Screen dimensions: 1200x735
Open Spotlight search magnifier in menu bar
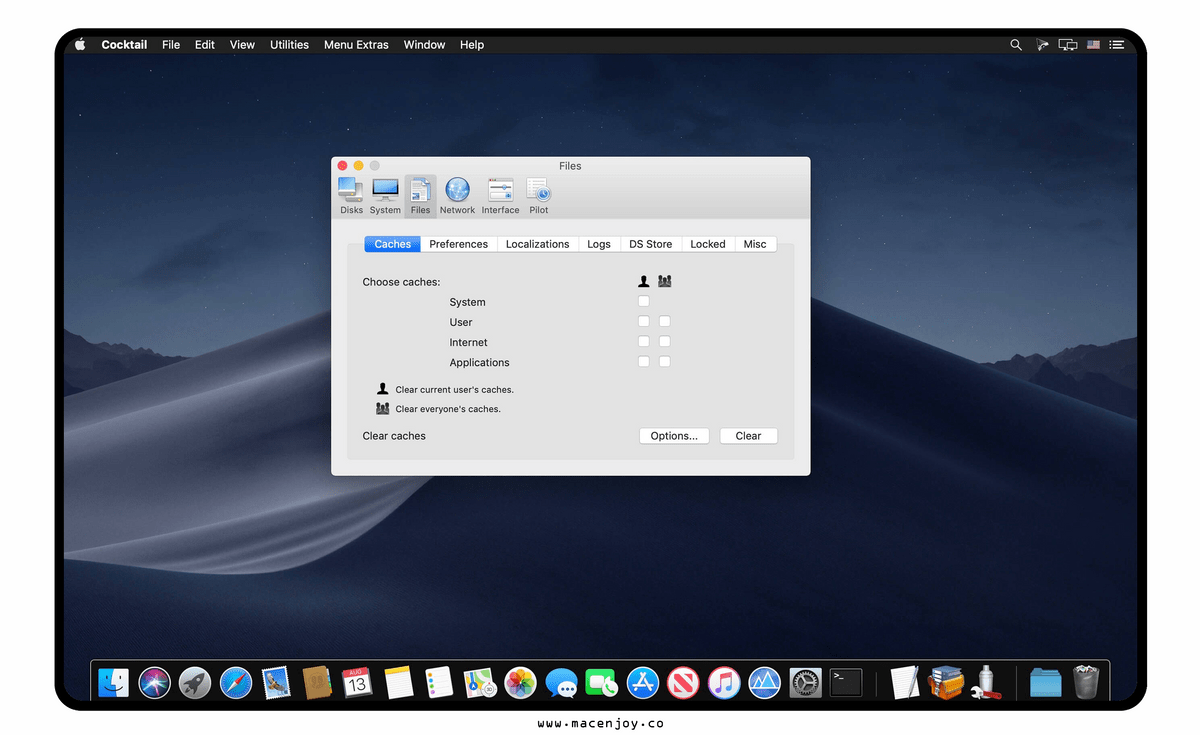click(1016, 45)
